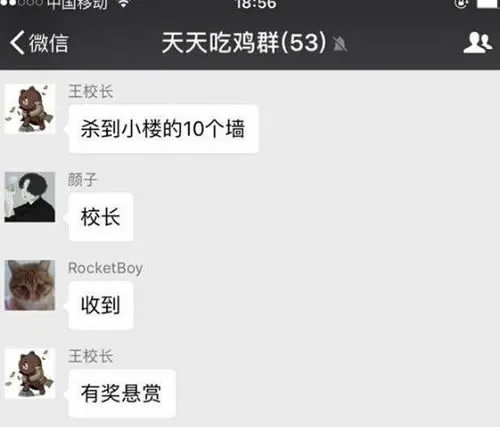Tap the battery icon in status bar
Screen dimensions: 500x427
pos(488,3)
